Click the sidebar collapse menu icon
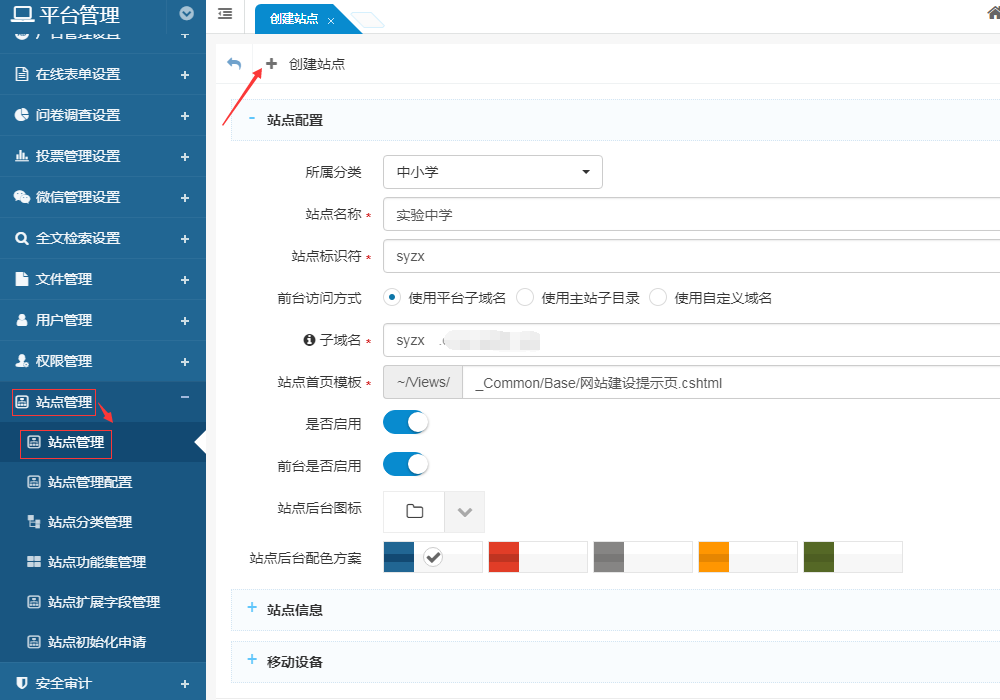 (225, 14)
